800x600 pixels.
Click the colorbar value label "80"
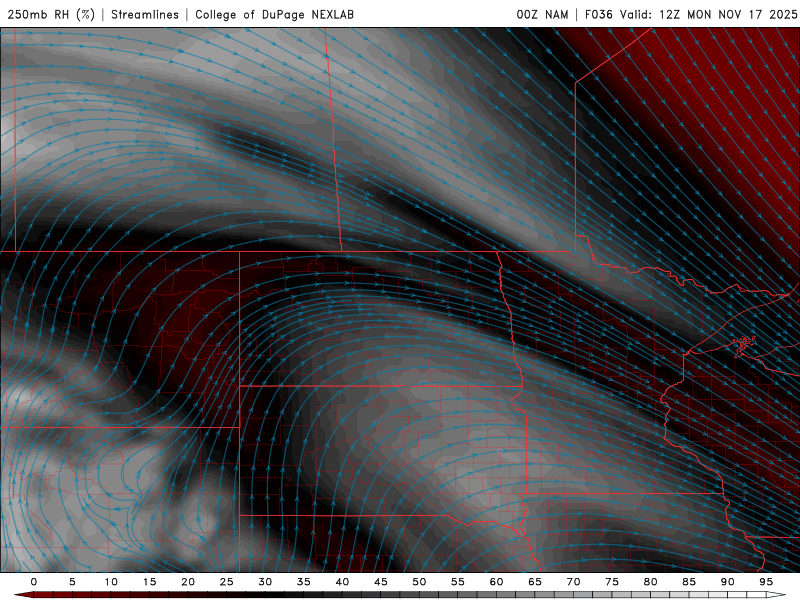650,582
